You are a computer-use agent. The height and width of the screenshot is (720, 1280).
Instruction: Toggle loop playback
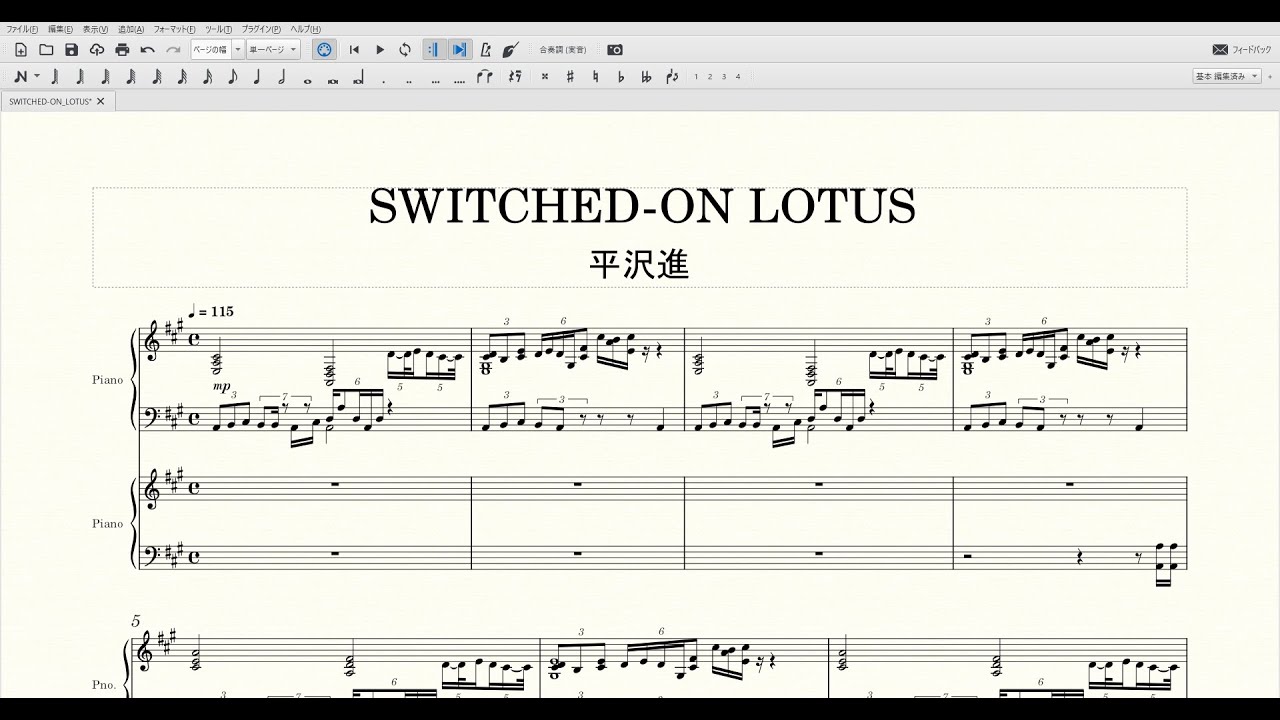coord(405,49)
